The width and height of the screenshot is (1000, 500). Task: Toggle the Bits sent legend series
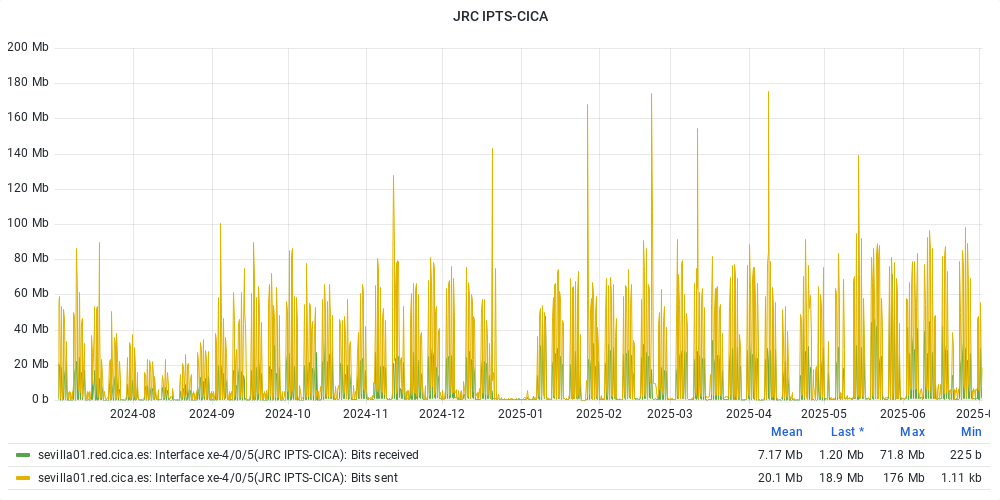(x=218, y=478)
